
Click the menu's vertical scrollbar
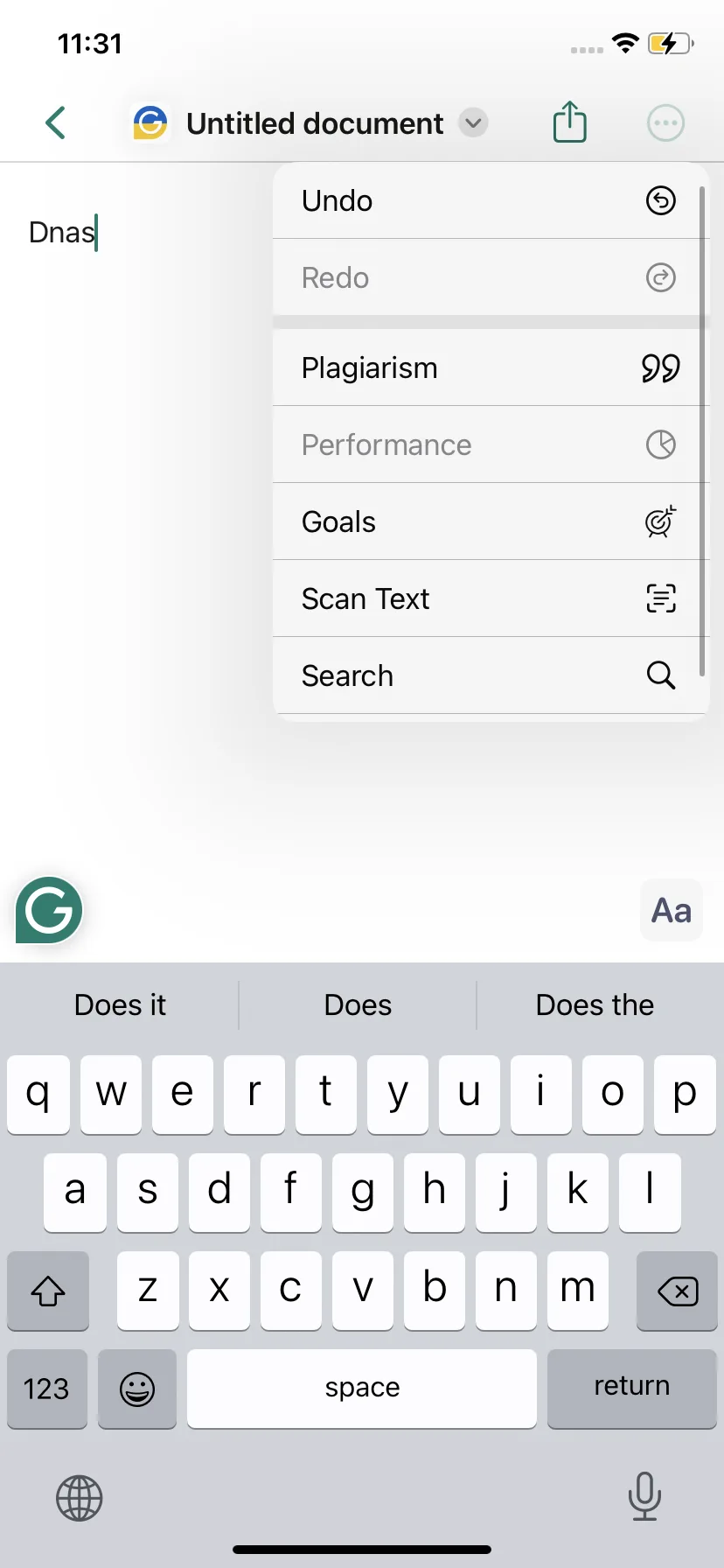point(702,430)
